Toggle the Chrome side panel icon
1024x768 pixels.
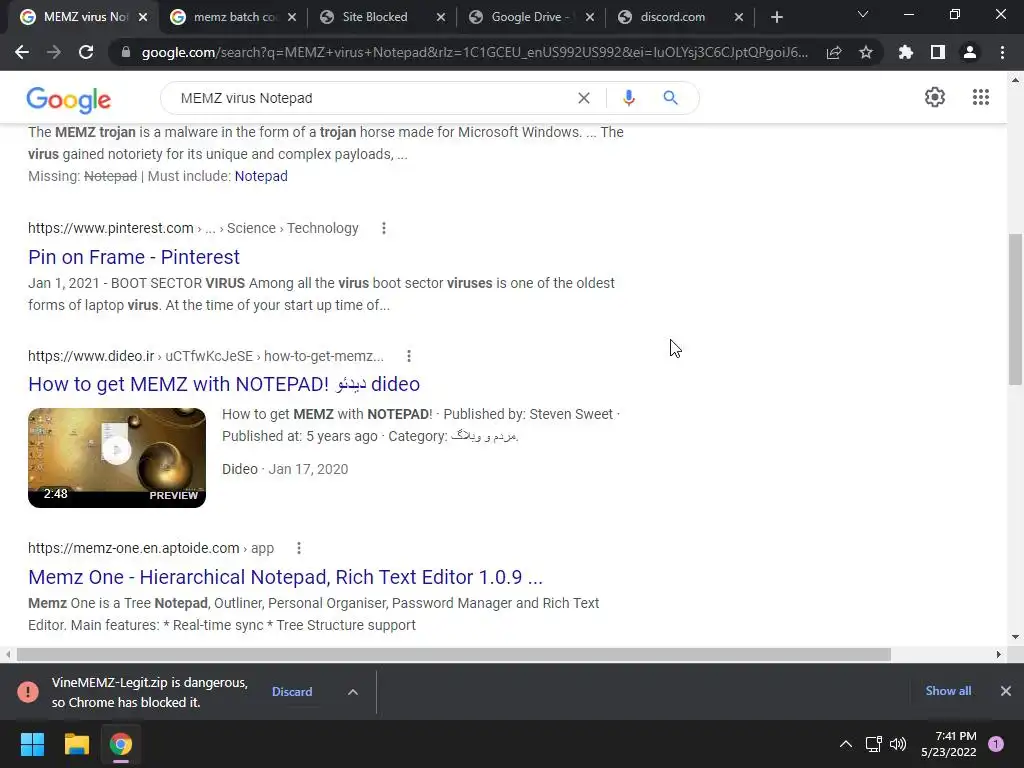938,52
